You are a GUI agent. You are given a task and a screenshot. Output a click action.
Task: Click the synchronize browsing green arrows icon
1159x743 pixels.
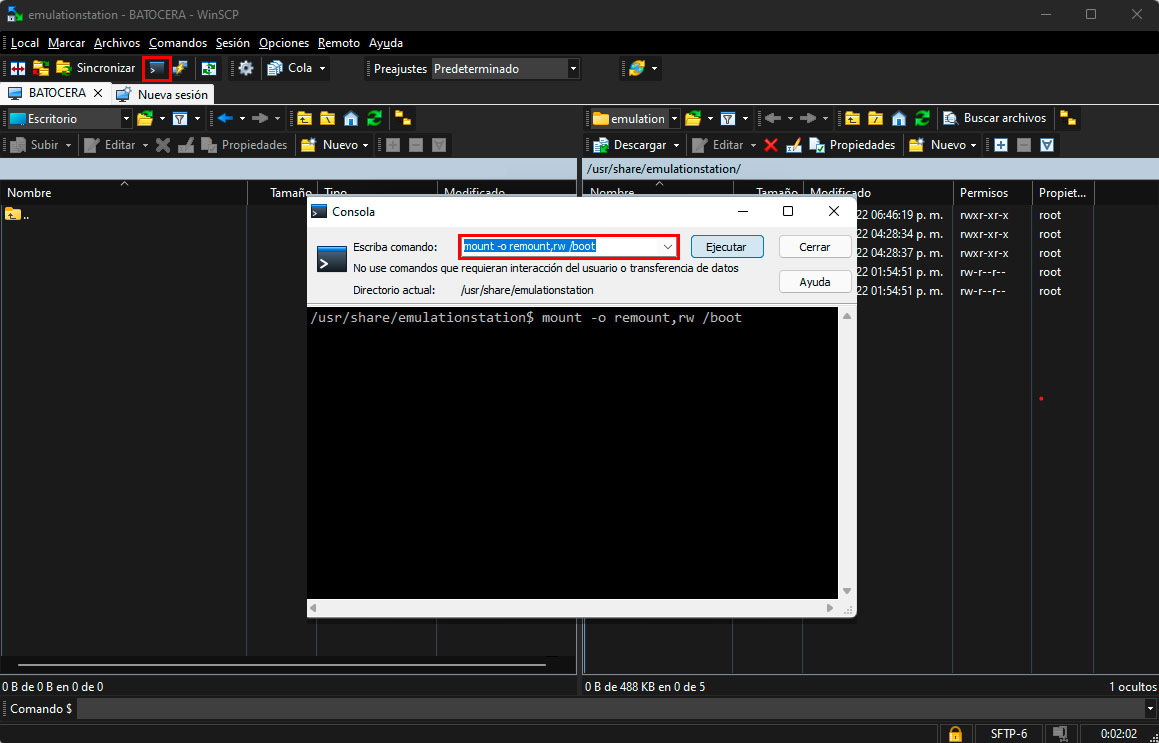coord(209,68)
